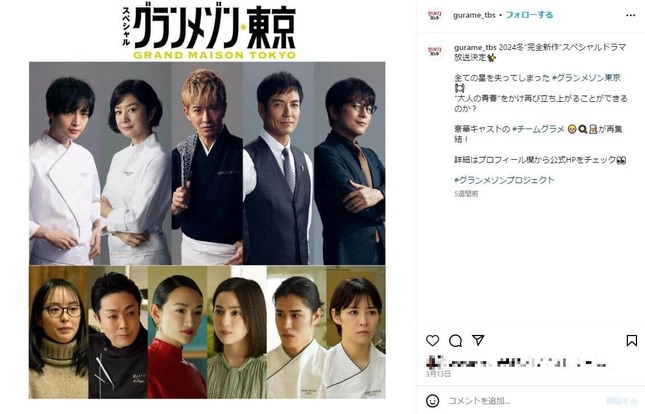Screen dimensions: 645x414
Task: Save post with bookmark icon
Action: click(631, 340)
